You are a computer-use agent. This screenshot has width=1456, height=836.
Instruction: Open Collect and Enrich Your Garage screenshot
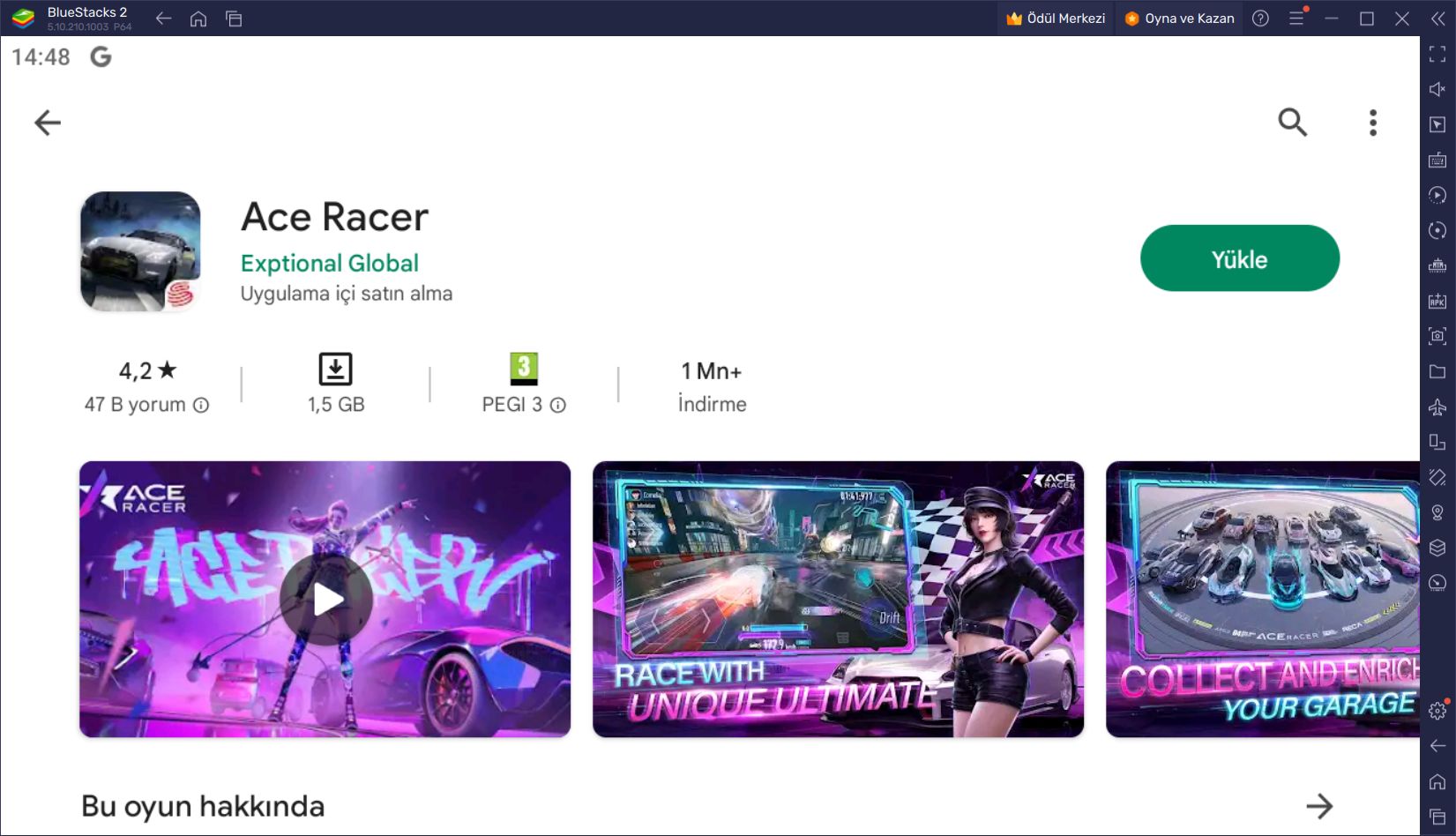click(x=1263, y=600)
